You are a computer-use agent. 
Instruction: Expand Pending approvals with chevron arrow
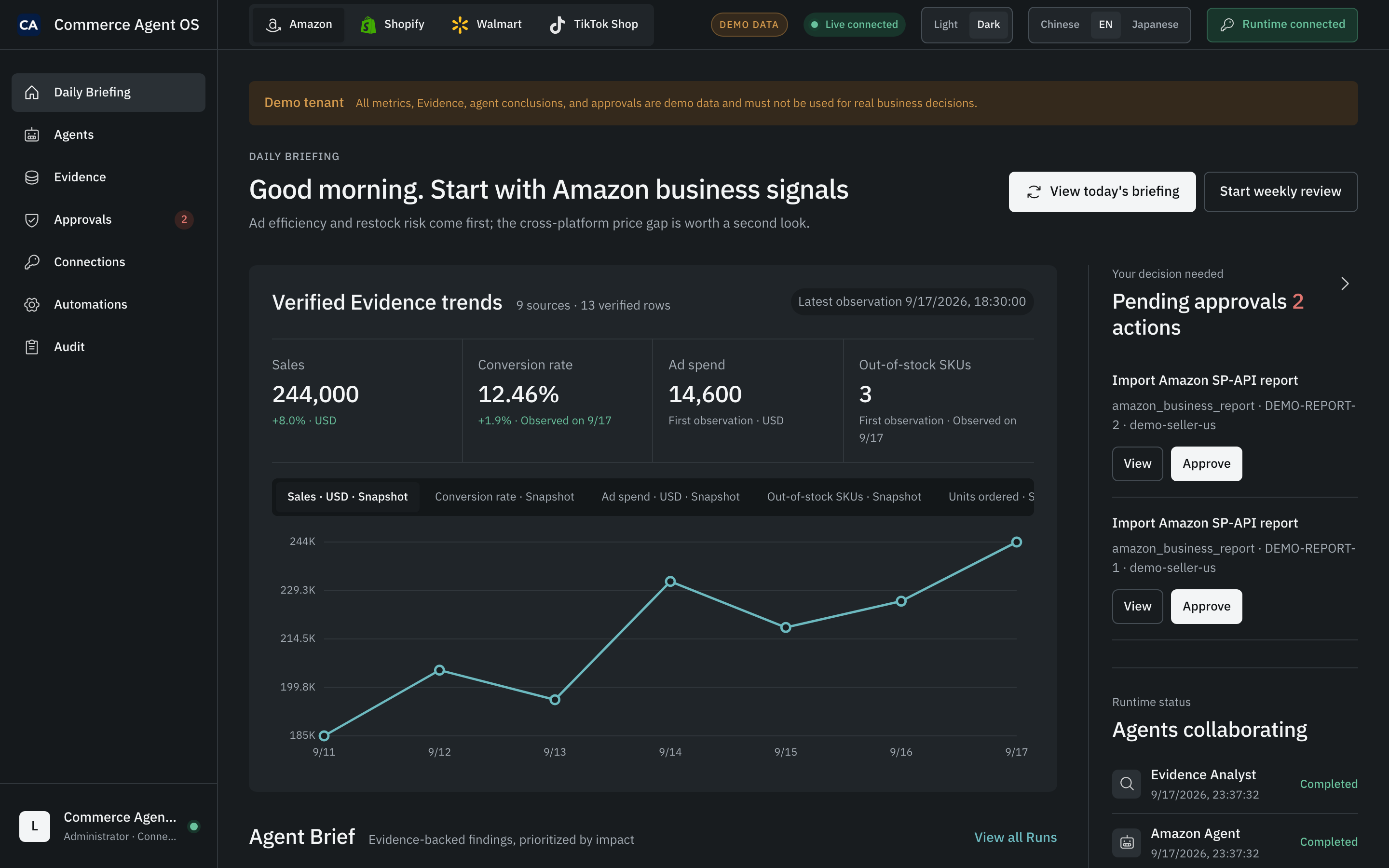pos(1345,284)
